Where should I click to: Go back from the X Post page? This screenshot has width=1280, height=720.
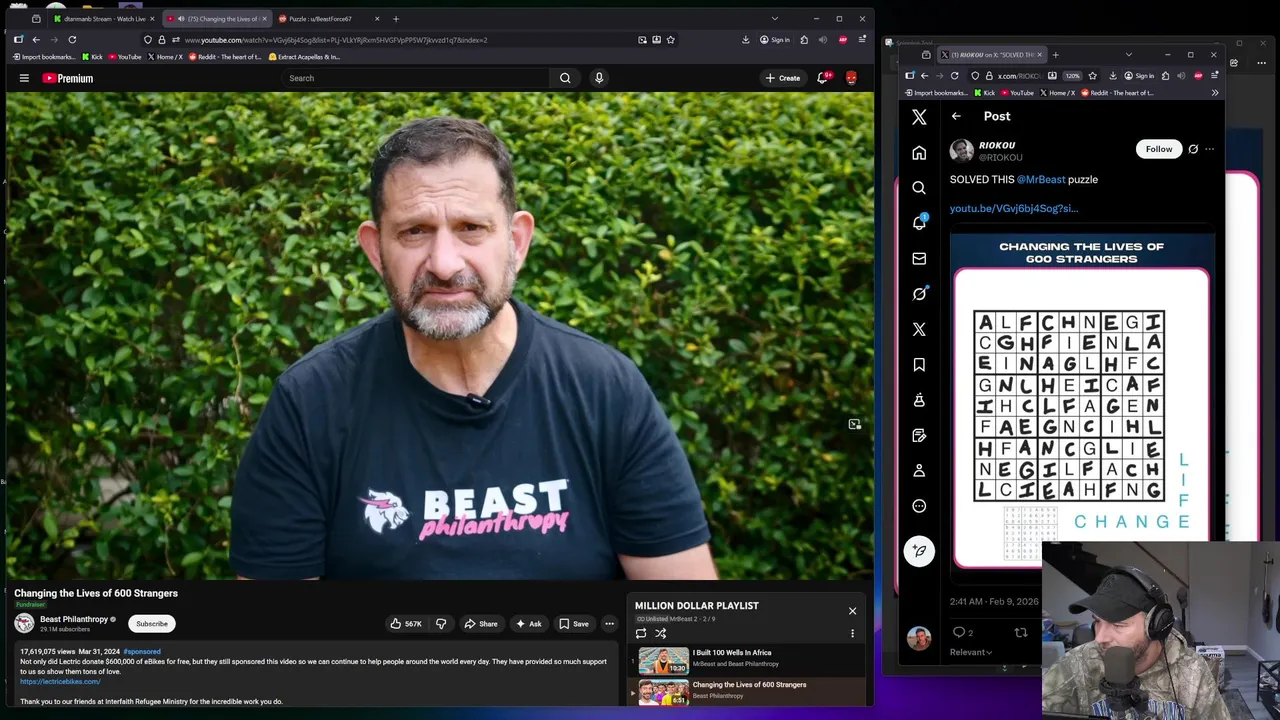(956, 116)
